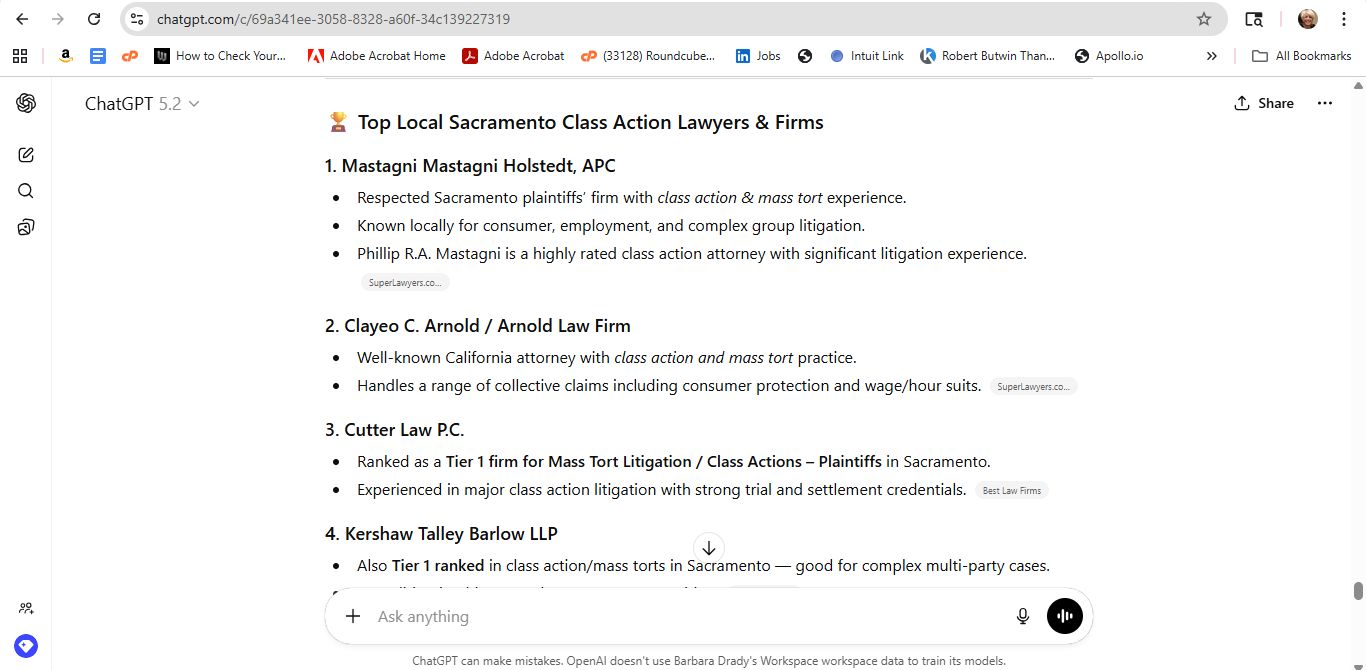The width and height of the screenshot is (1366, 670).
Task: Open the How to Check Your bookmark
Action: click(x=220, y=56)
